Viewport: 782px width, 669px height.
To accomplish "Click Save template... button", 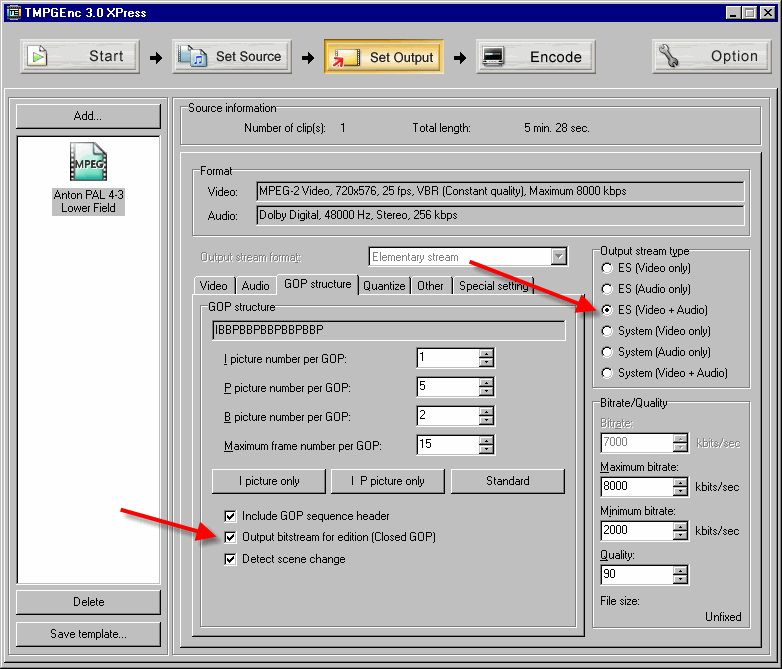I will pyautogui.click(x=88, y=634).
